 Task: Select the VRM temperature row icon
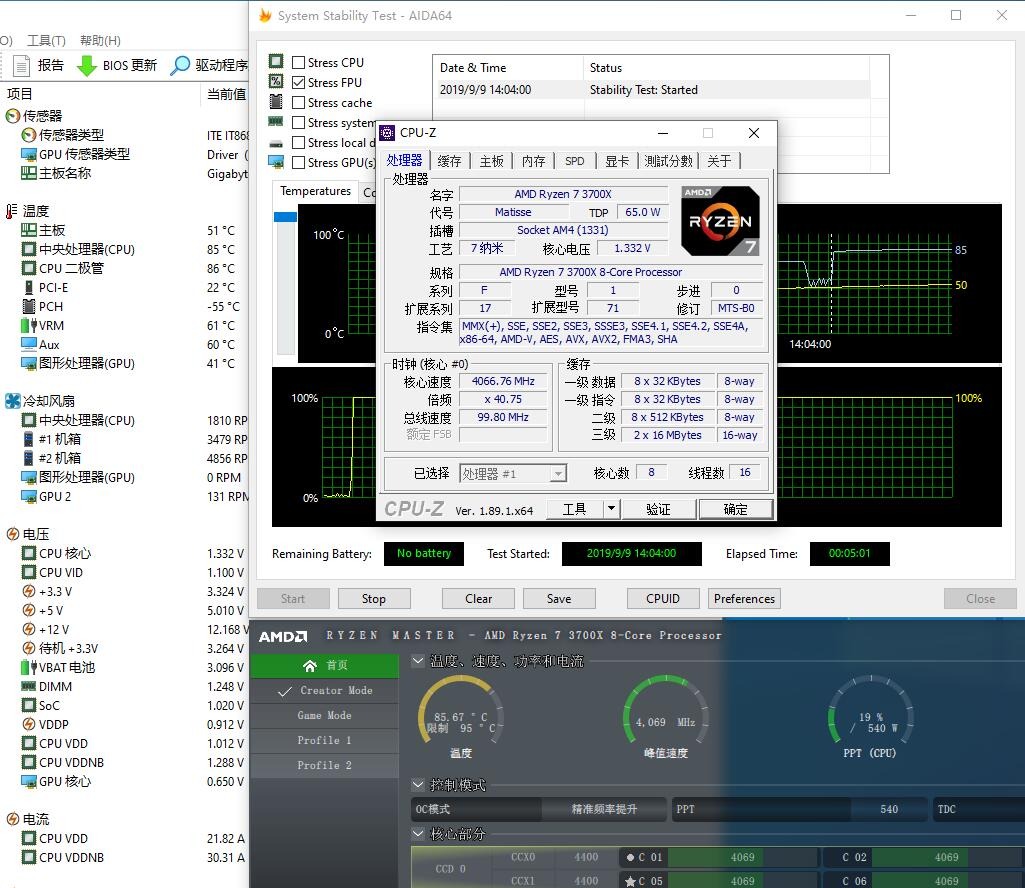click(29, 325)
